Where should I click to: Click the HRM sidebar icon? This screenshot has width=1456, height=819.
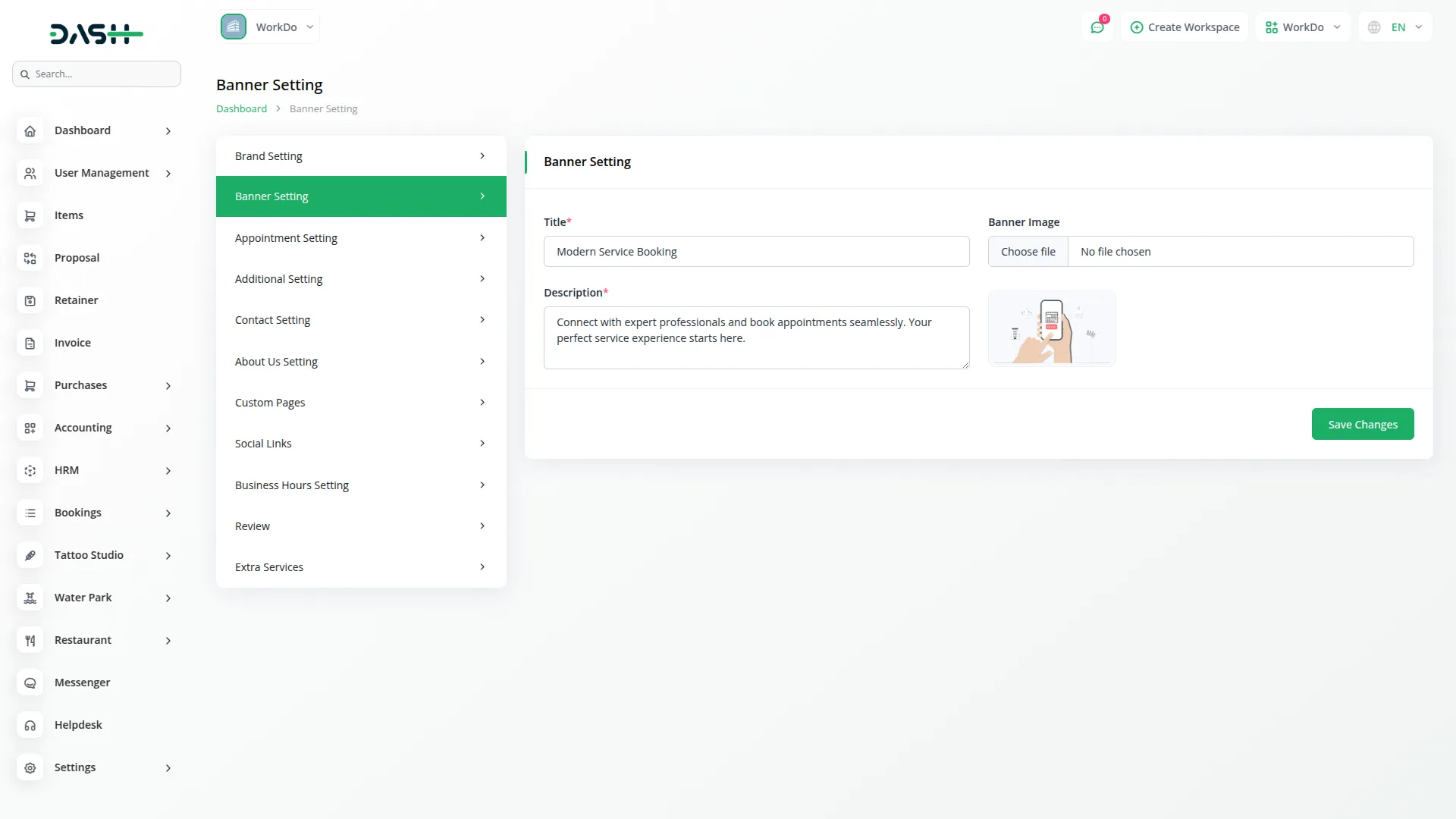30,470
